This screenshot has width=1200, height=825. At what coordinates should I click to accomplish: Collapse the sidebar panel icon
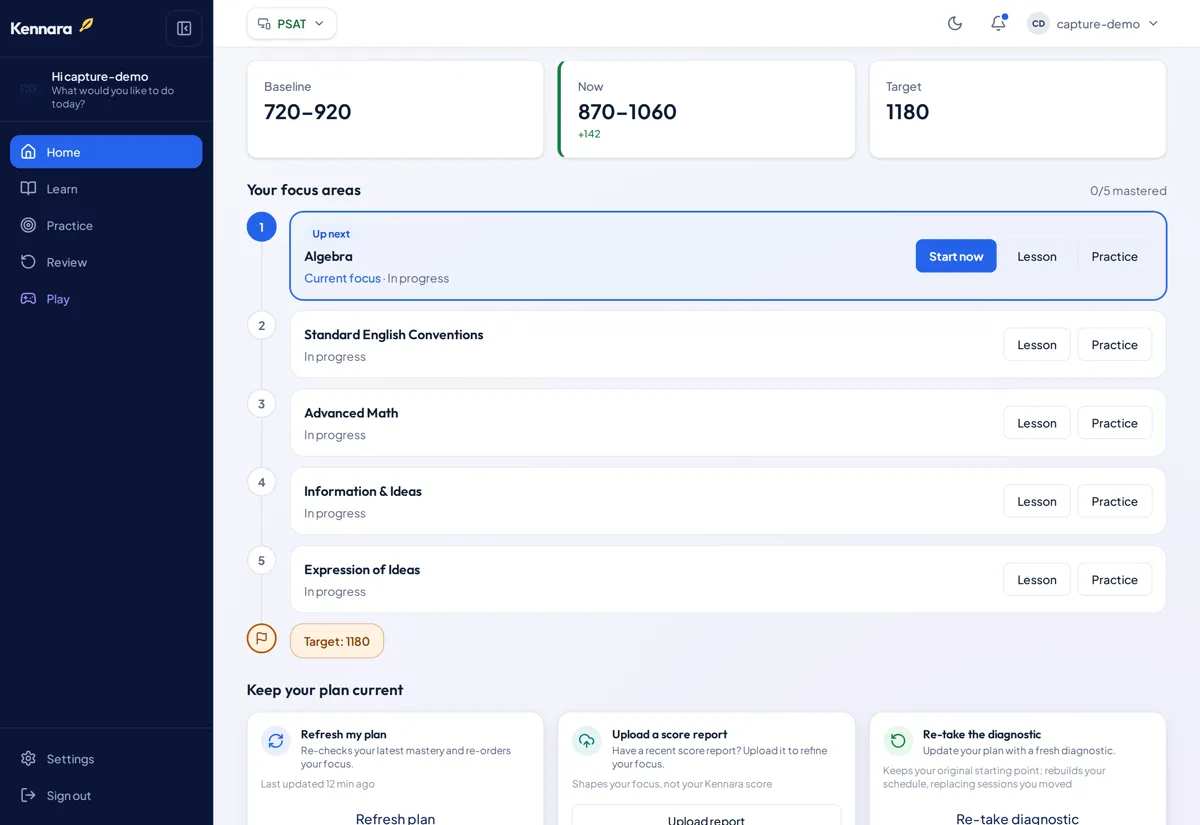(184, 28)
